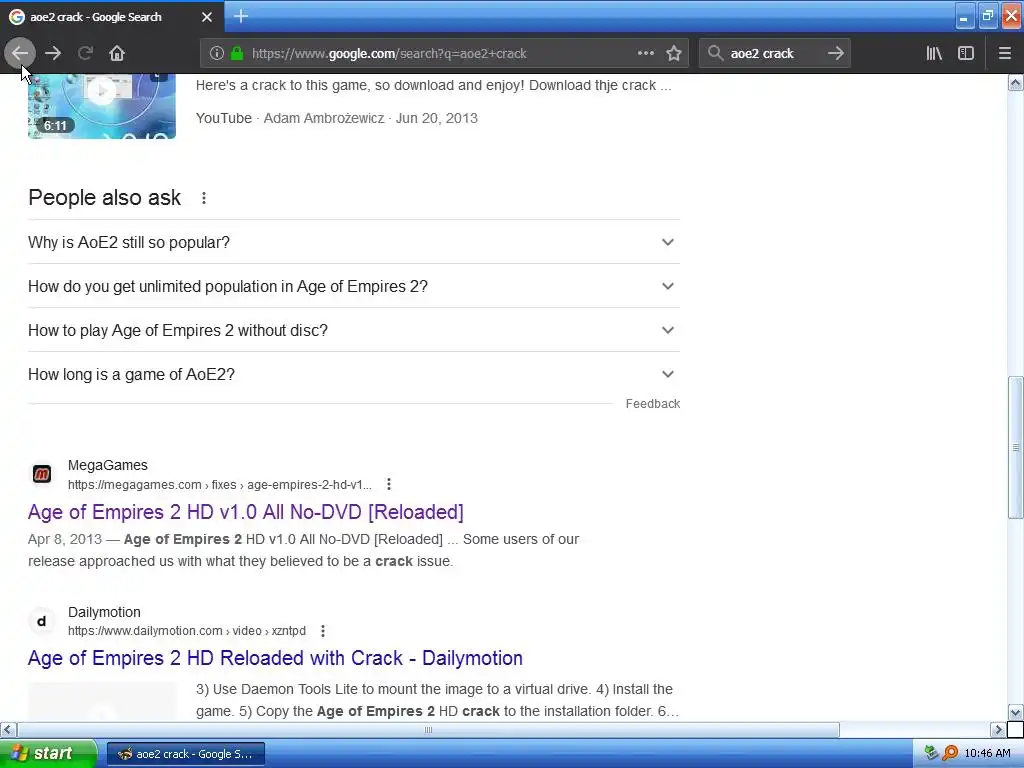This screenshot has height=768, width=1024.
Task: Expand 'How to play Age of Empires 2 without disc?'
Action: click(354, 330)
